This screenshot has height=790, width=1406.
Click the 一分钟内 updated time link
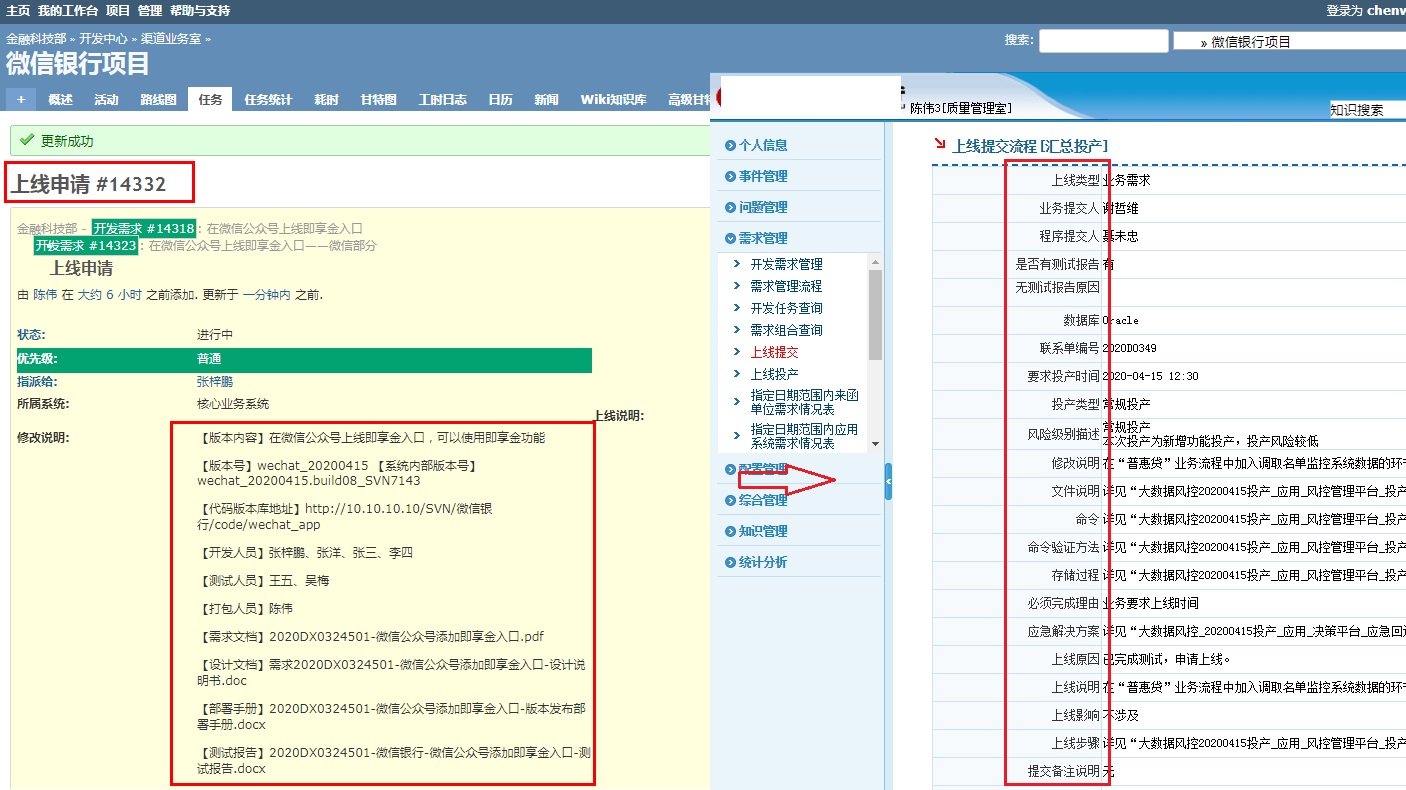266,295
